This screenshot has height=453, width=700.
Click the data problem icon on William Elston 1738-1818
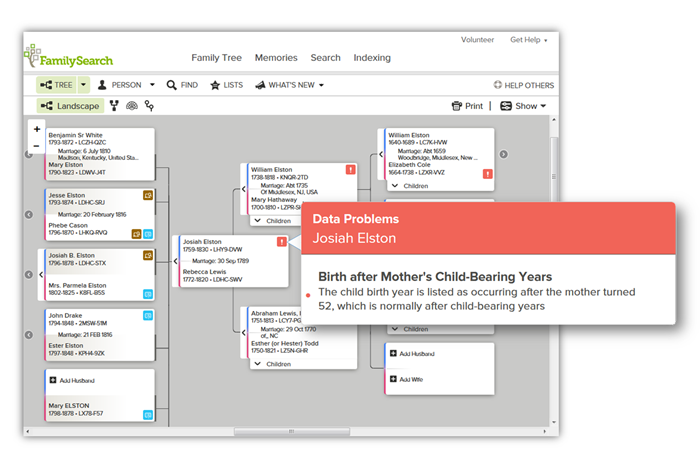(x=350, y=170)
